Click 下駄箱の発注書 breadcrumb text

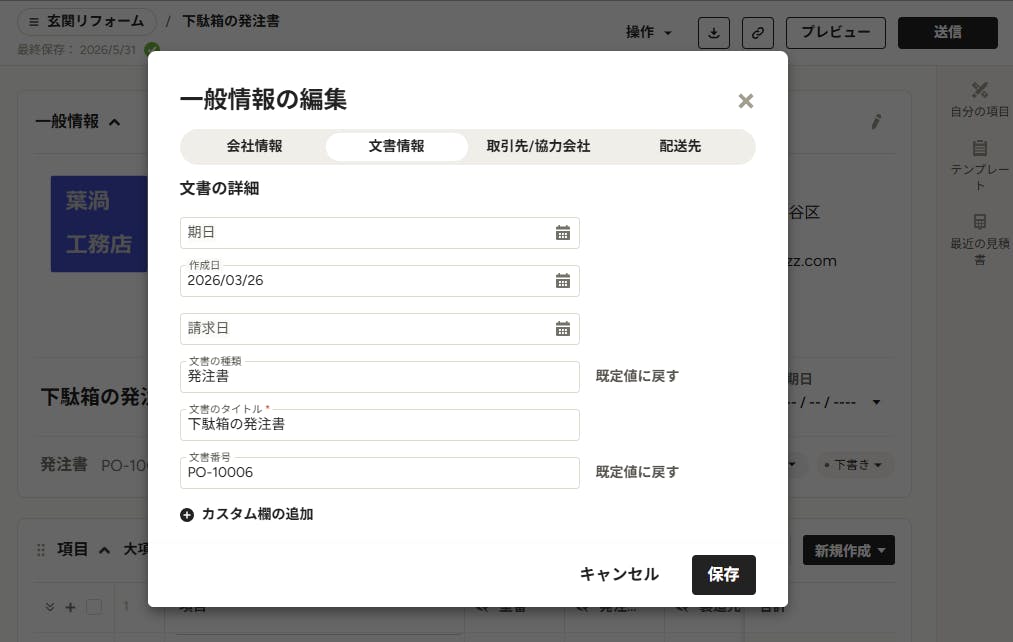pyautogui.click(x=231, y=21)
